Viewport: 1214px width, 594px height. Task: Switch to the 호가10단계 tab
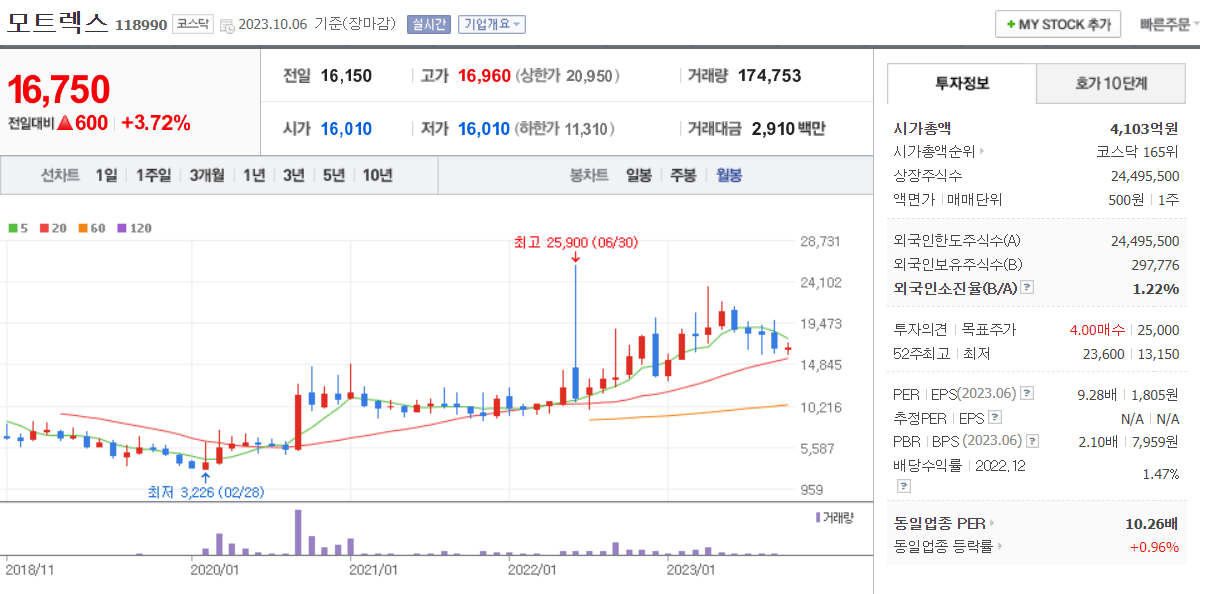(1111, 84)
